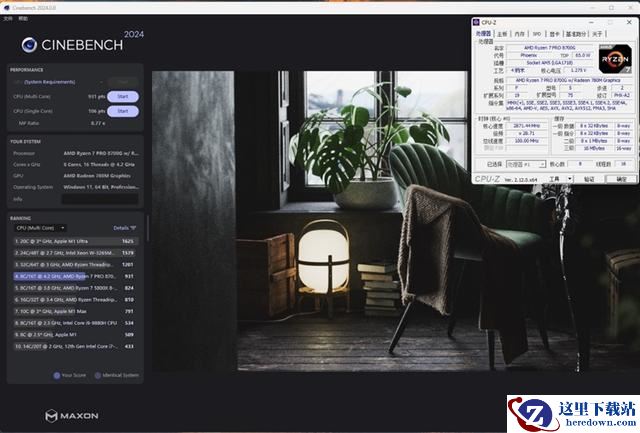
Task: Select ranking row Apple M1 Ultra 1625
Action: click(75, 241)
